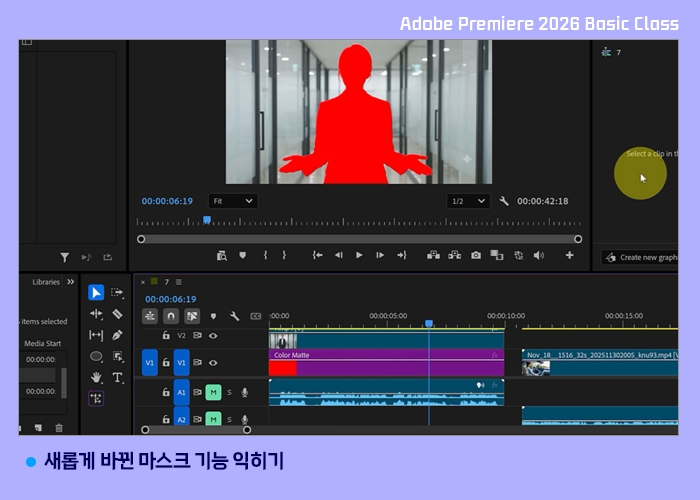The image size is (700, 500).
Task: Select the A1 audio clip waveform
Action: point(387,392)
